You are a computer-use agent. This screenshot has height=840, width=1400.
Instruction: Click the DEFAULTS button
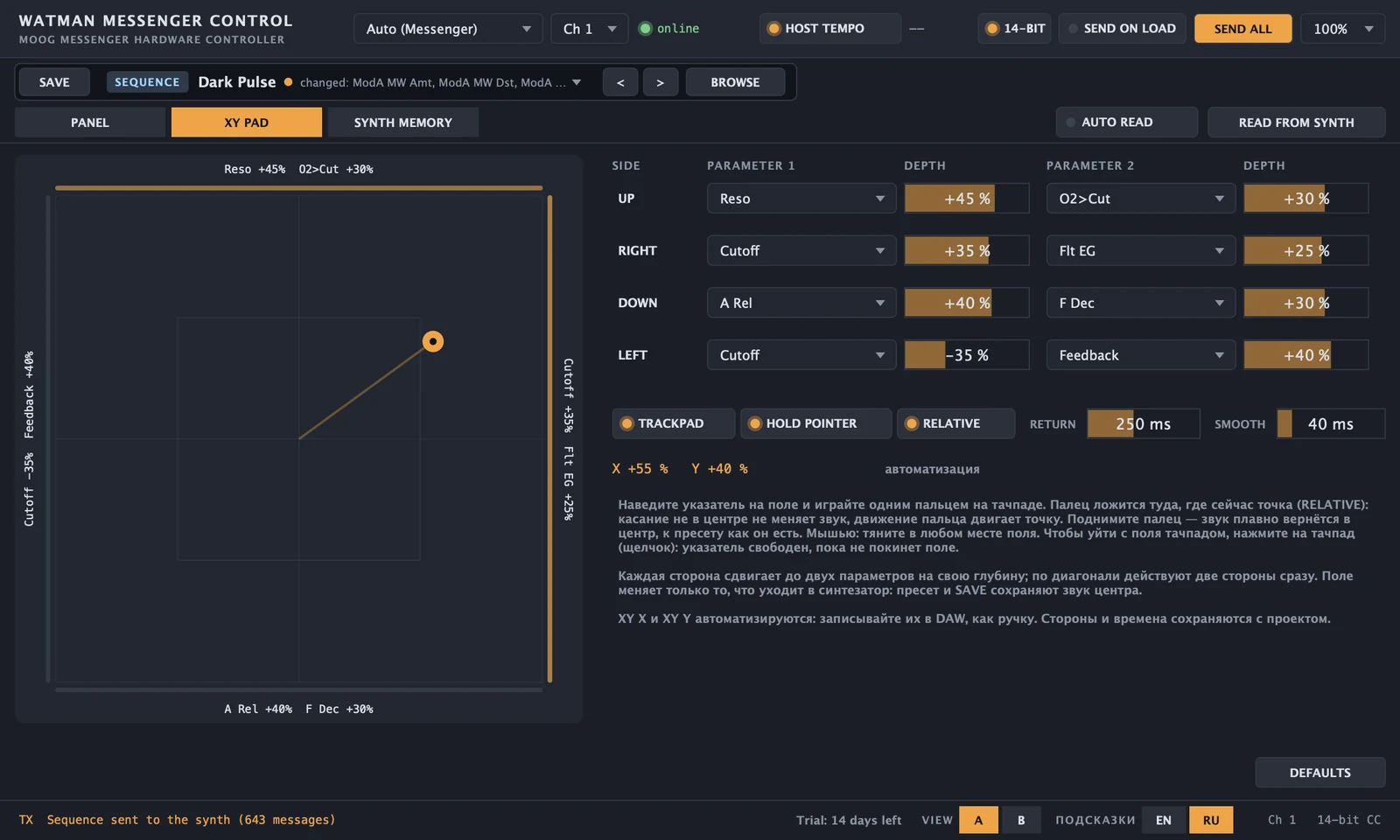pos(1320,773)
